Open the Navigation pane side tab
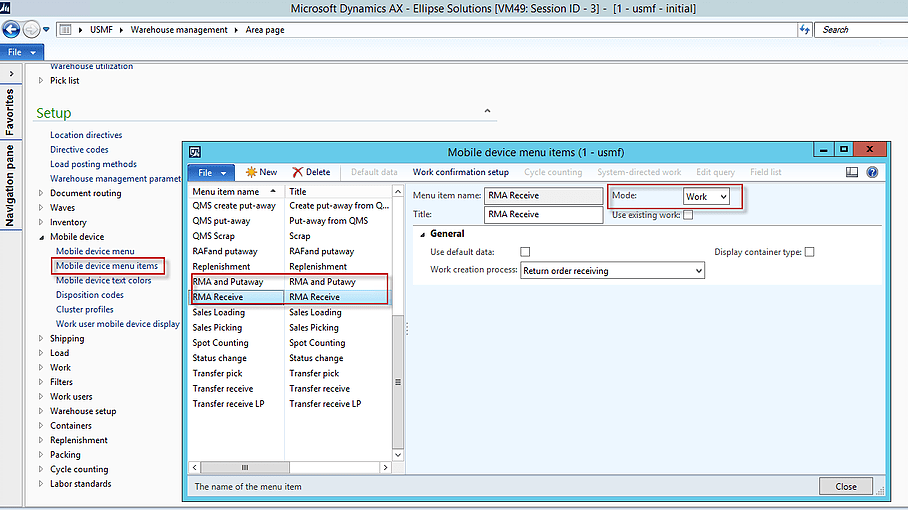This screenshot has width=908, height=510. coord(10,185)
